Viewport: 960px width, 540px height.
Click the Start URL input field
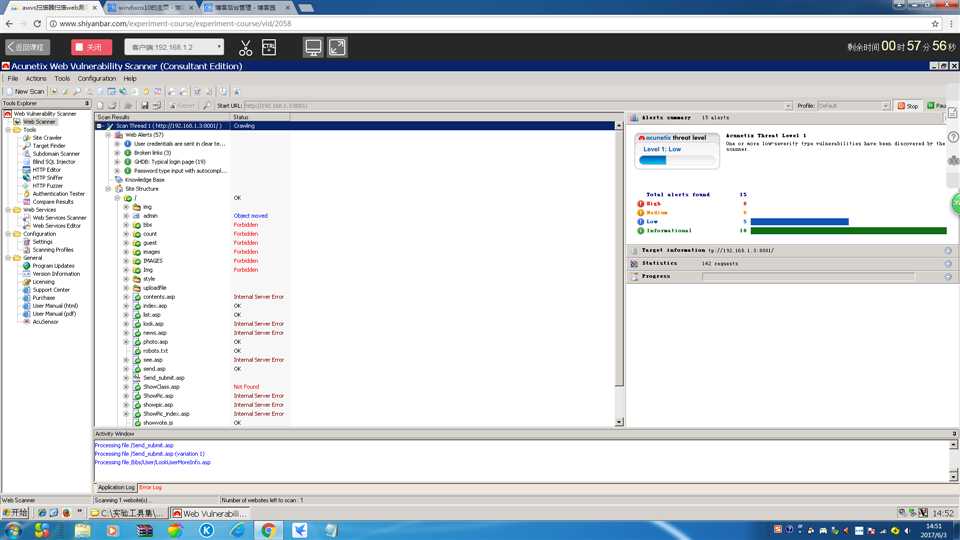513,106
